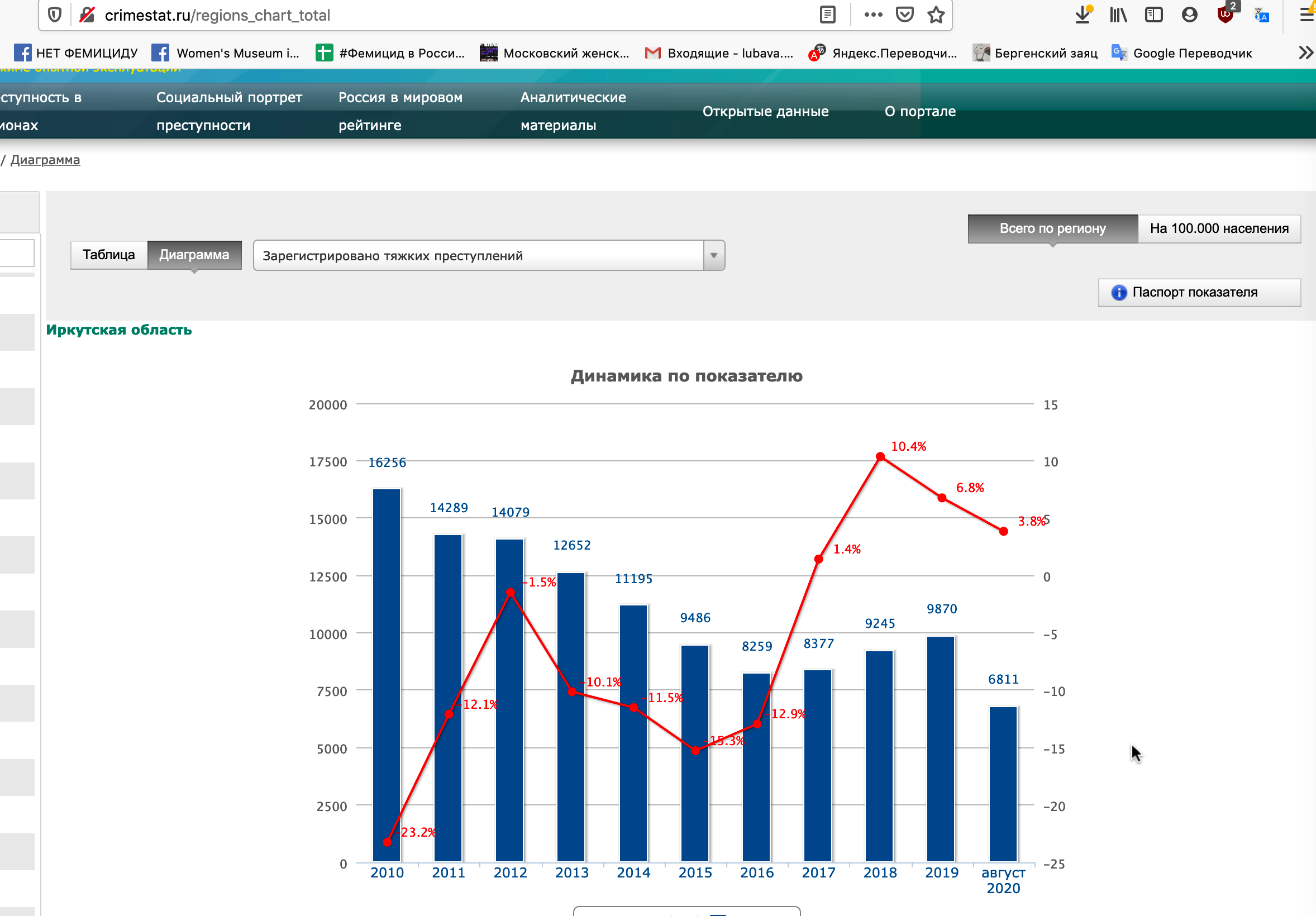Open Паспорт показателя button
The width and height of the screenshot is (1316, 916).
point(1199,292)
